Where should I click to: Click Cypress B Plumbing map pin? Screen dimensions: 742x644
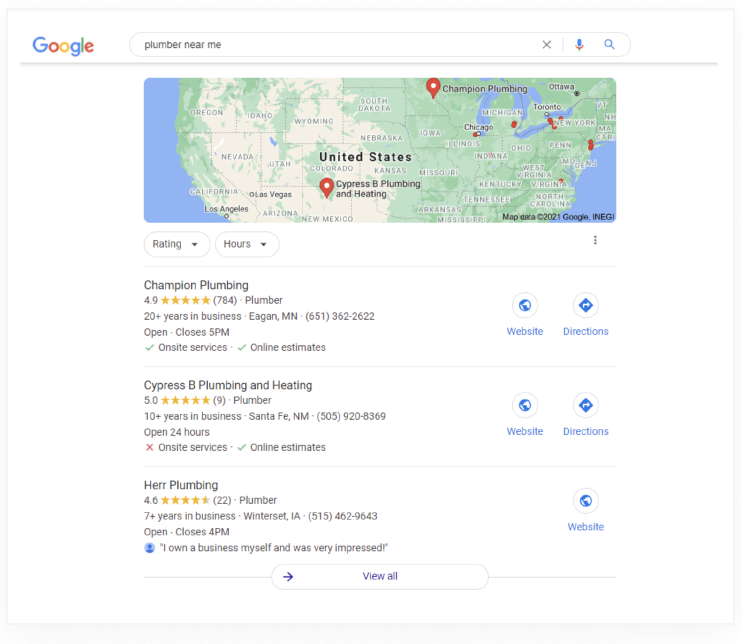(x=326, y=188)
